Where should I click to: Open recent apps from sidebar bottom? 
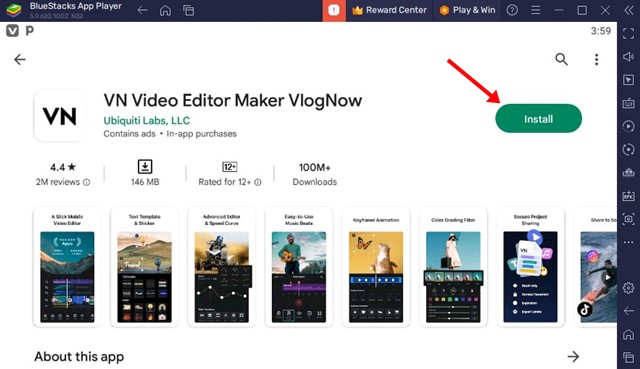coord(629,358)
